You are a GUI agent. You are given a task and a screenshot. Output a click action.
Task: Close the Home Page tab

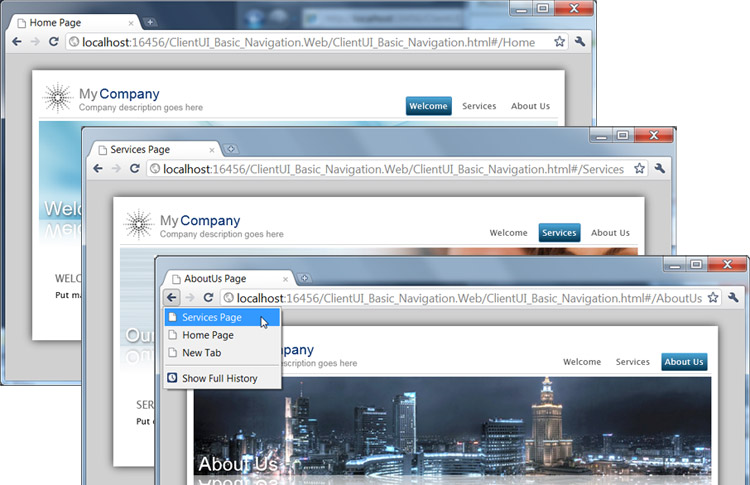point(131,23)
